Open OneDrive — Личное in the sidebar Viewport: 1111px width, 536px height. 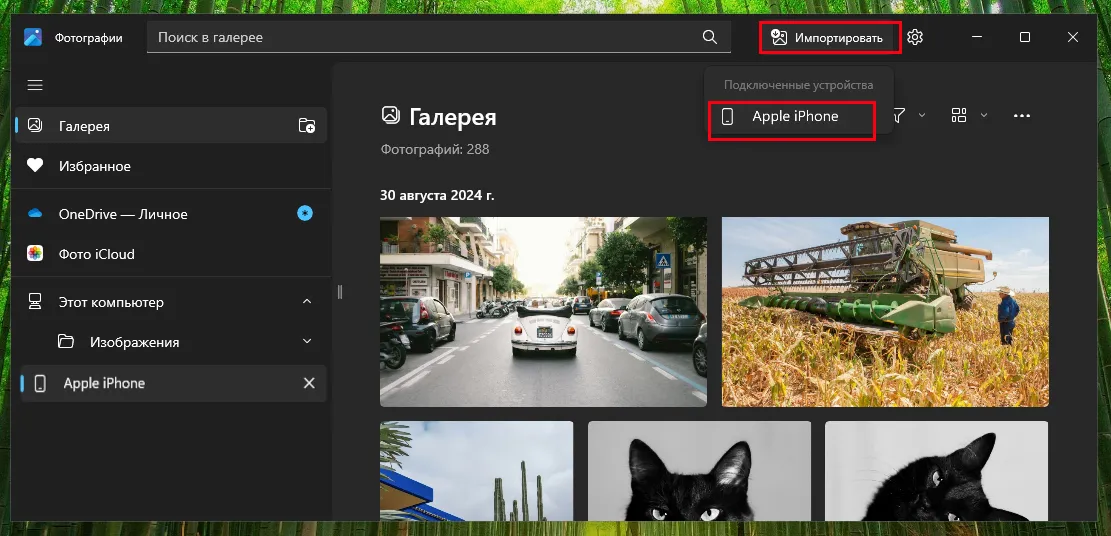[x=122, y=214]
